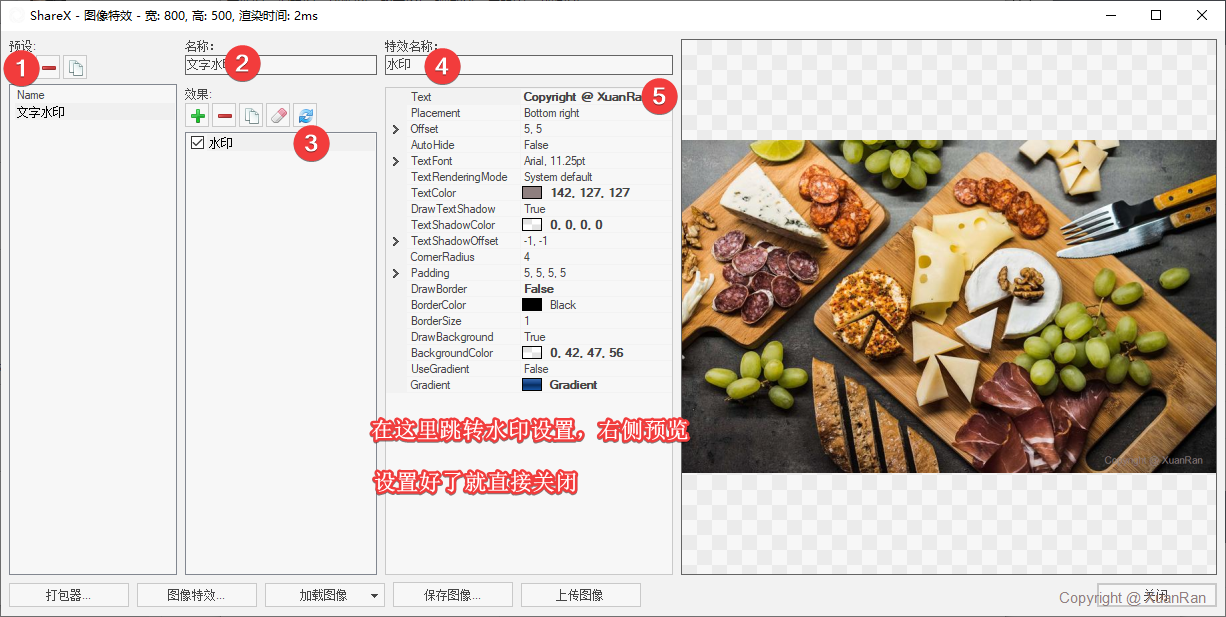Maximize the ShareX image effects window
This screenshot has height=617, width=1226.
click(1156, 15)
